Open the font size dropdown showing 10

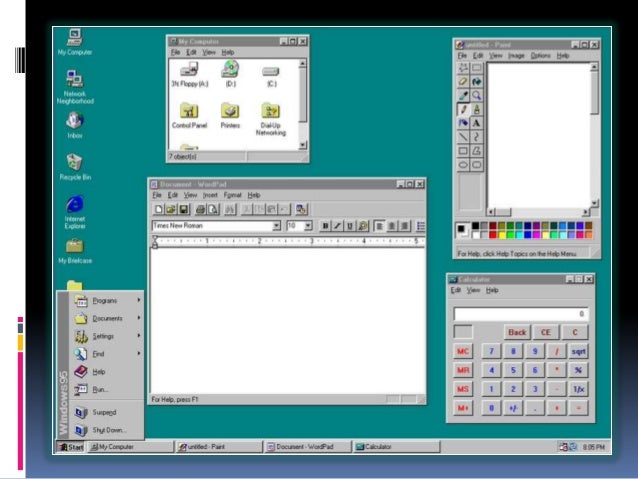click(x=308, y=226)
